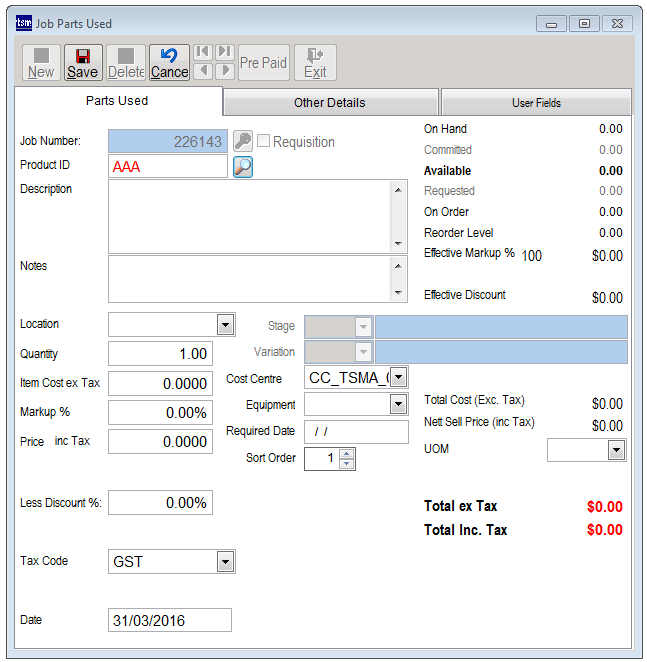Expand the Location dropdown
Viewport: 647px width, 662px height.
coord(225,325)
